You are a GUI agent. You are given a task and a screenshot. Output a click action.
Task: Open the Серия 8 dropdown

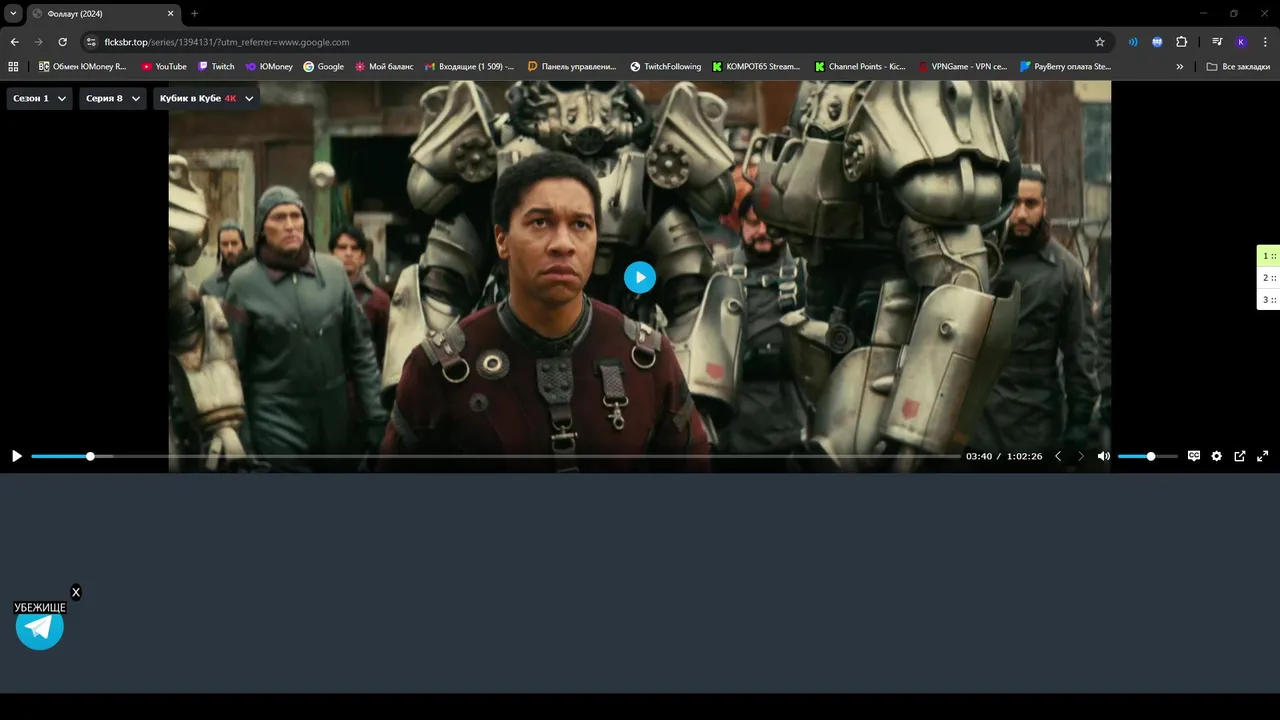(112, 98)
